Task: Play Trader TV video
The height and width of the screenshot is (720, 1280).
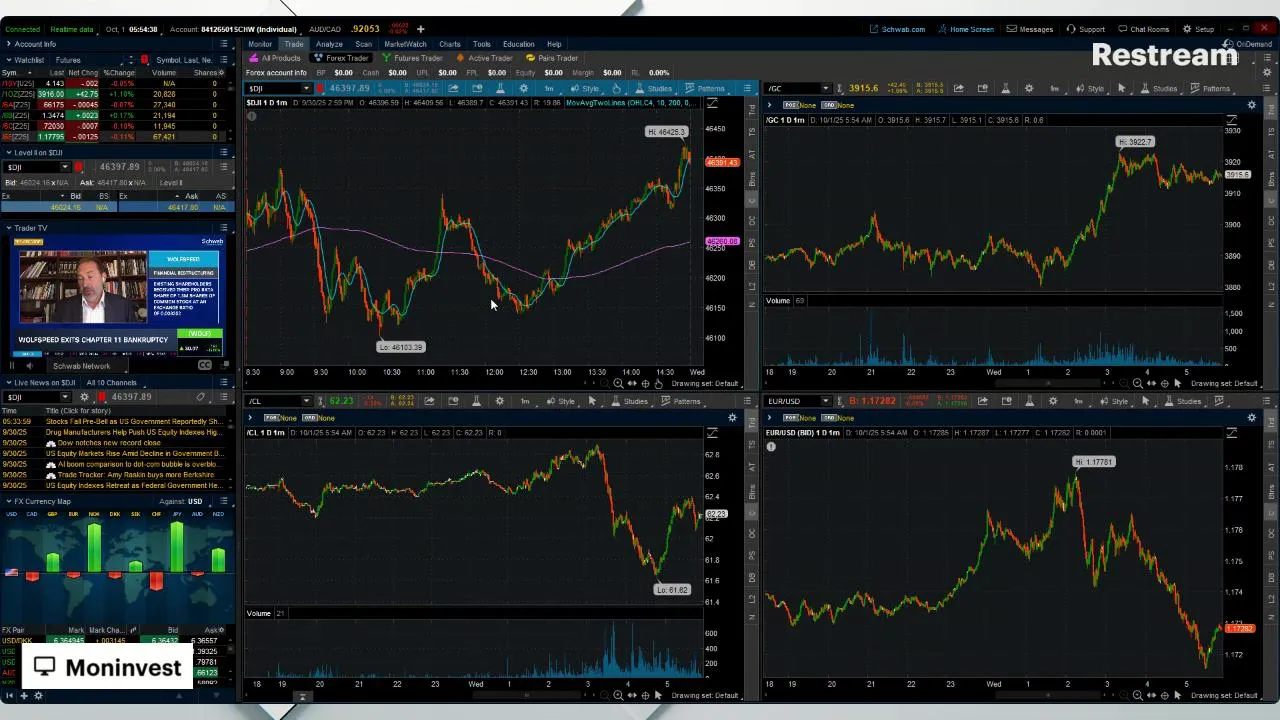Action: click(x=12, y=366)
